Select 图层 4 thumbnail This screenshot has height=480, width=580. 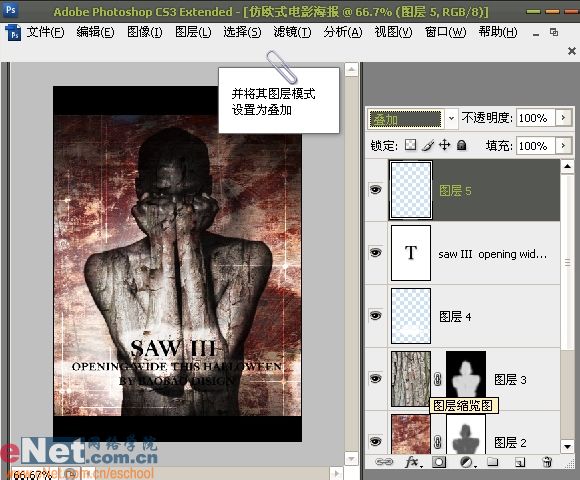[411, 316]
